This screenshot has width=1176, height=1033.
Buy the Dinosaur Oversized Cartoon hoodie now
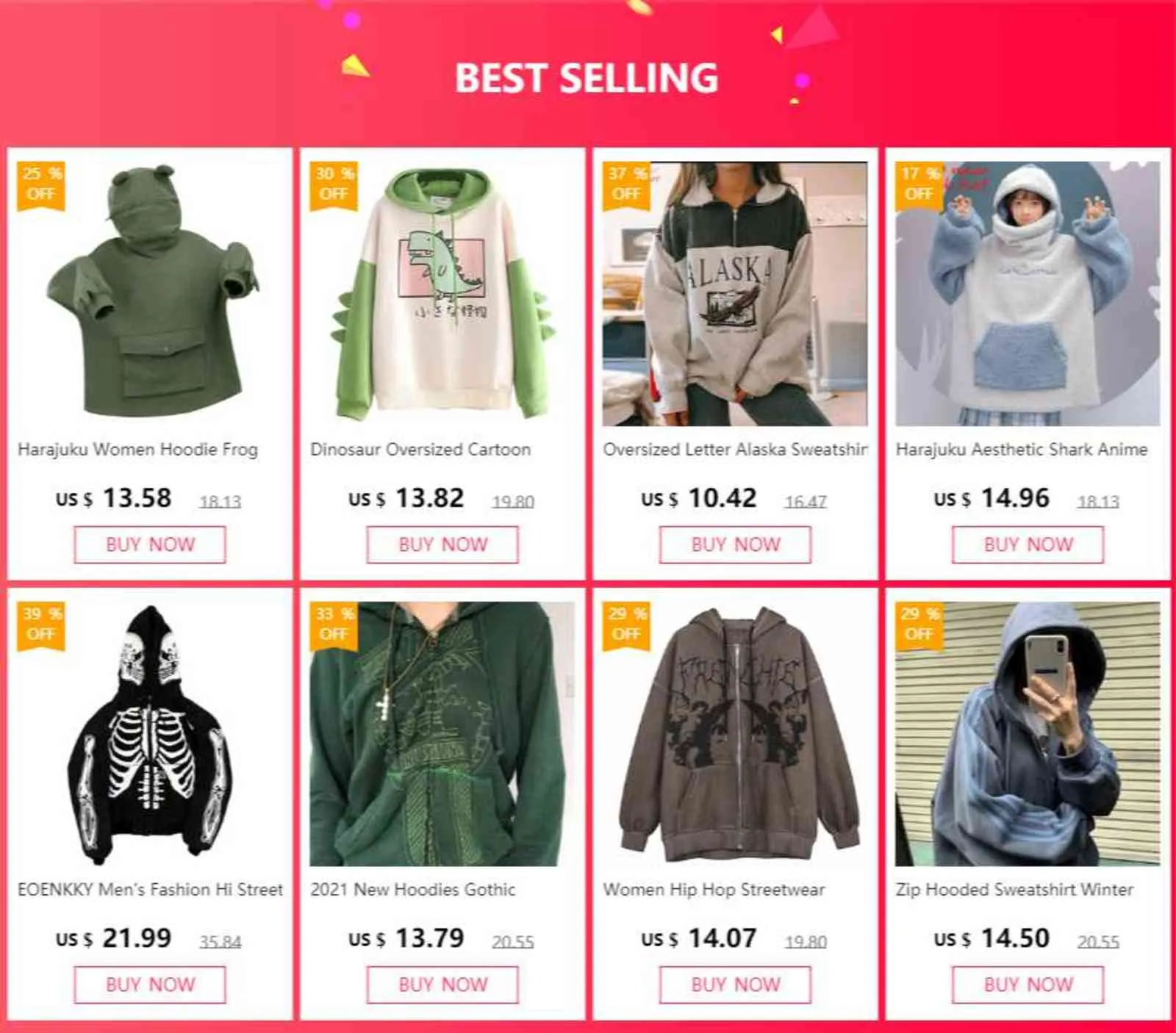click(442, 544)
